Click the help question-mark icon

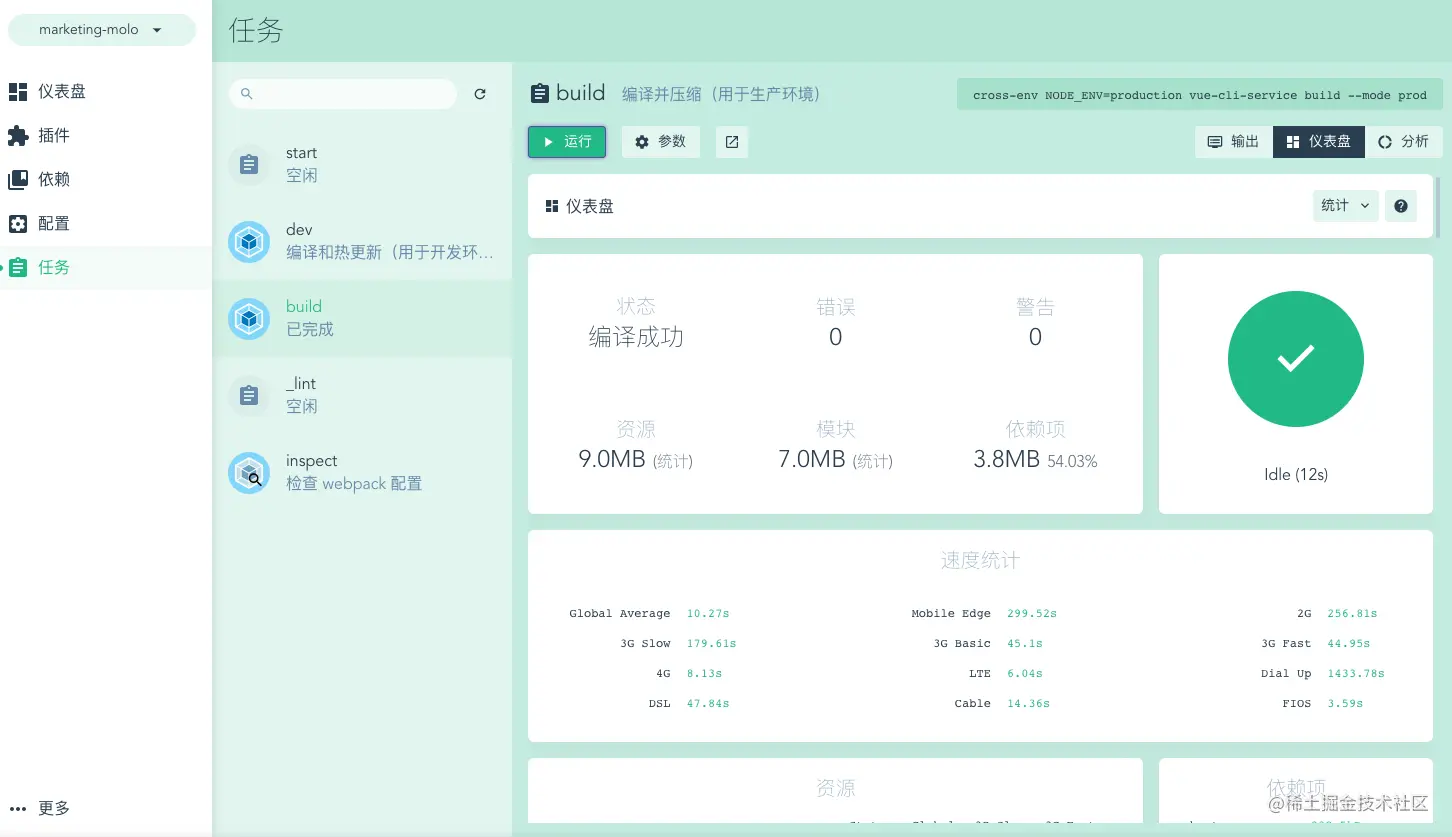1401,206
